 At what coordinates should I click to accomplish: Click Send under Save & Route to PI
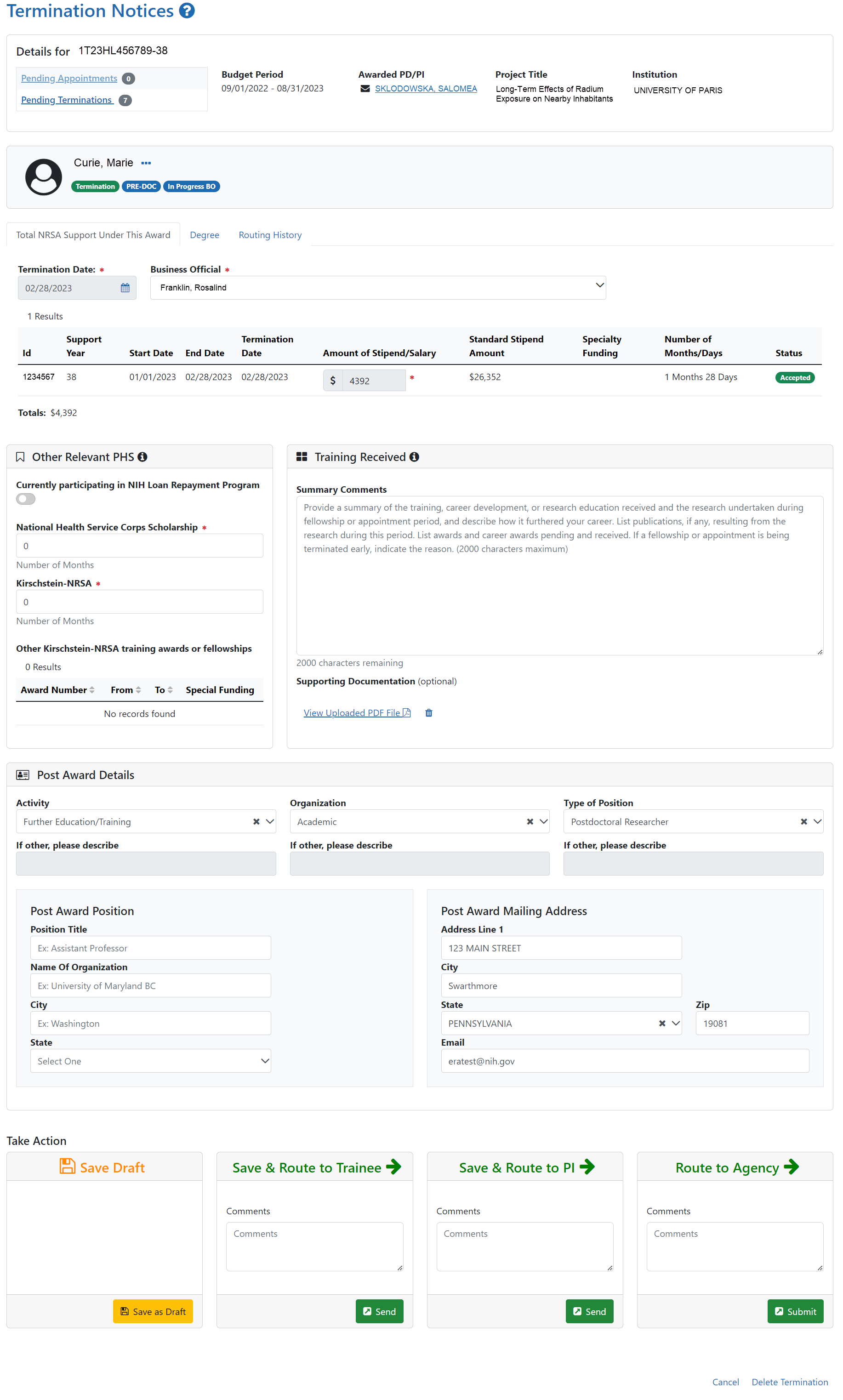590,1311
